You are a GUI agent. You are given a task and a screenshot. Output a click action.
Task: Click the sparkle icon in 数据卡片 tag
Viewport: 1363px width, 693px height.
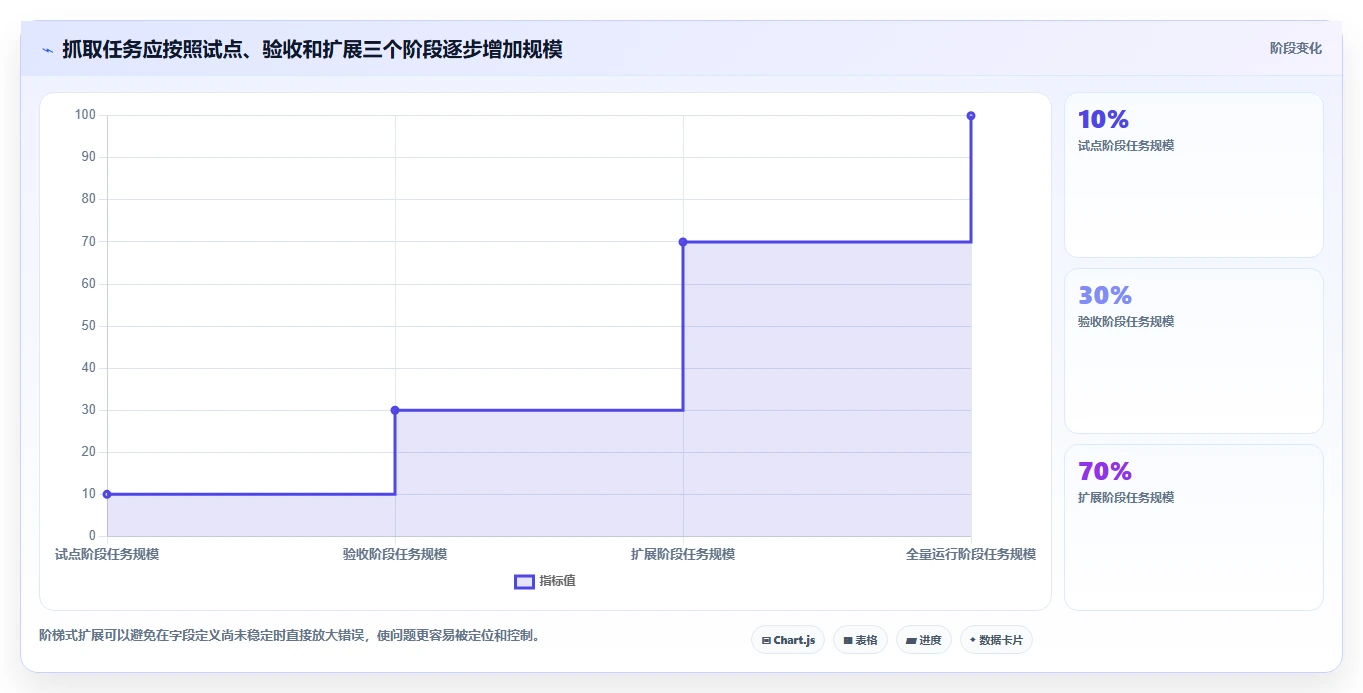tap(972, 640)
